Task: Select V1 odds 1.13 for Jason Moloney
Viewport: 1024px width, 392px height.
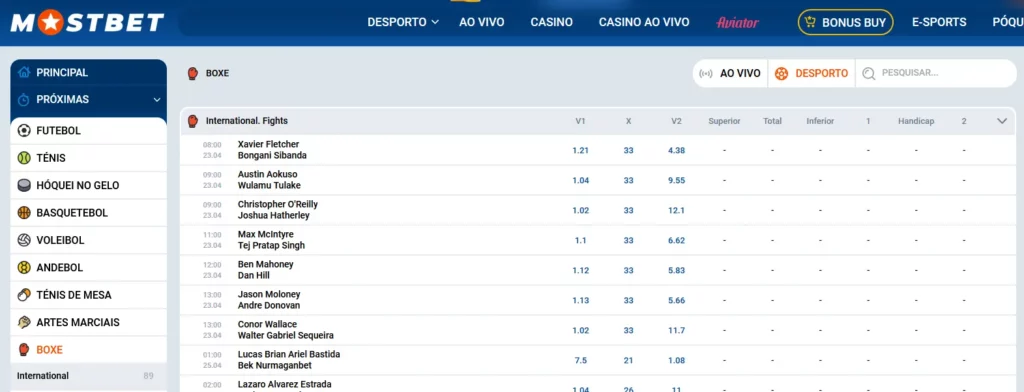Action: (581, 301)
